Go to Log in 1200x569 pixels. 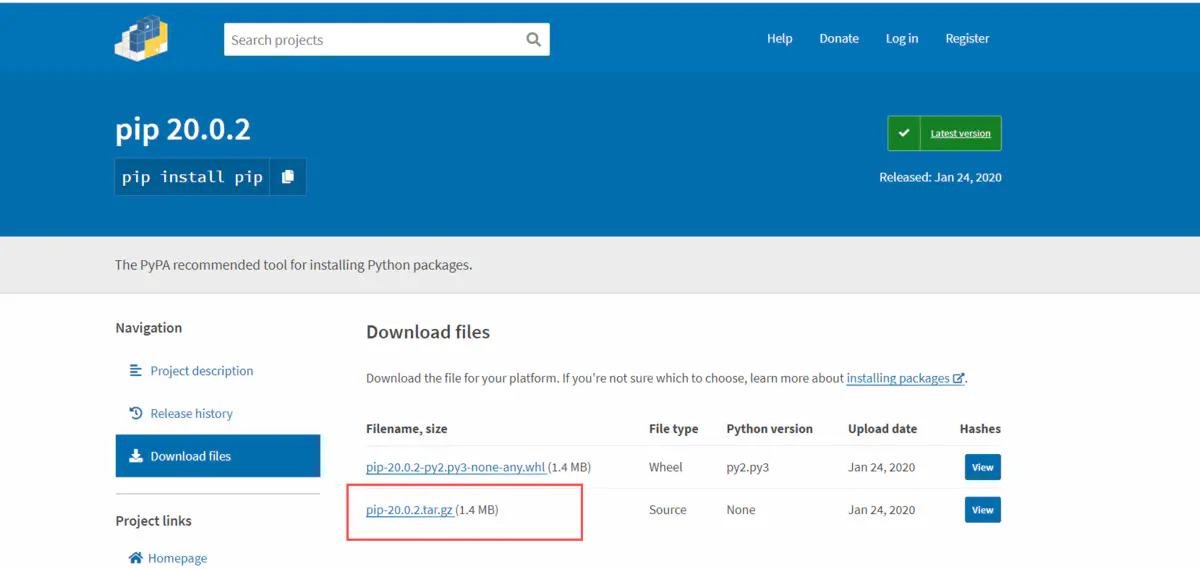pos(902,39)
